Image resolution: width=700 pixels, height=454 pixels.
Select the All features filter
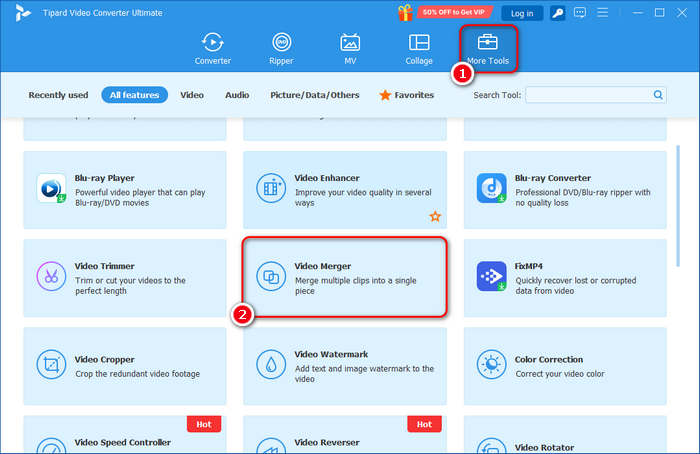pyautogui.click(x=134, y=95)
